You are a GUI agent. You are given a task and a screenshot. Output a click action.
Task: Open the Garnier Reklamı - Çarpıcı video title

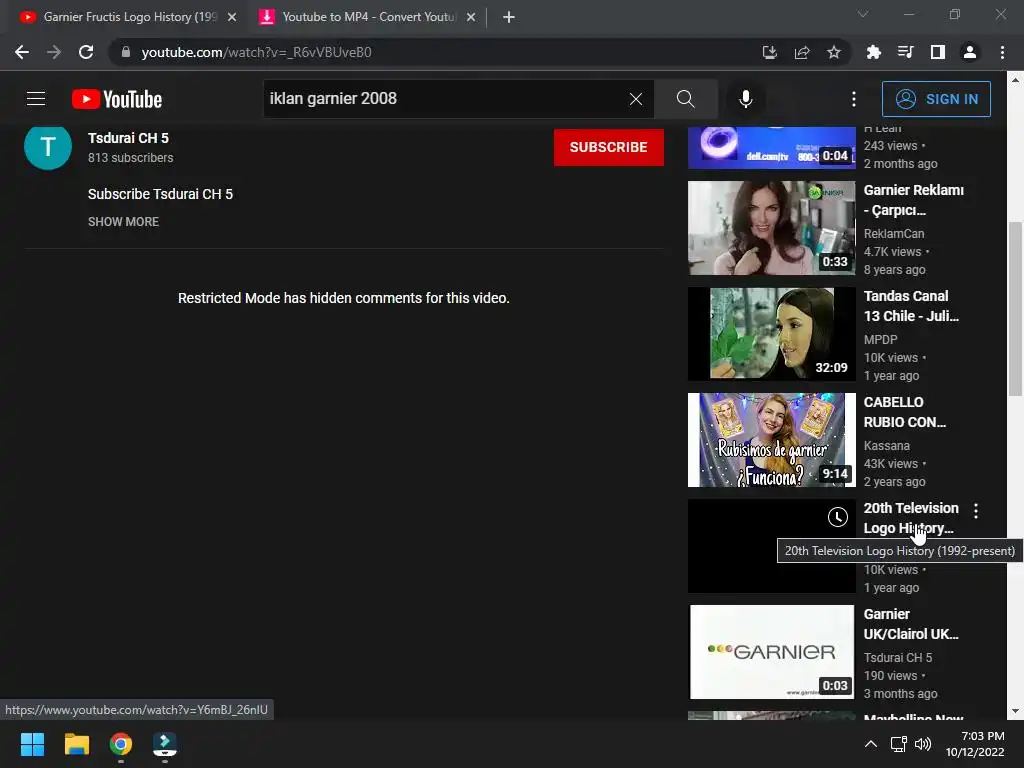coord(914,200)
